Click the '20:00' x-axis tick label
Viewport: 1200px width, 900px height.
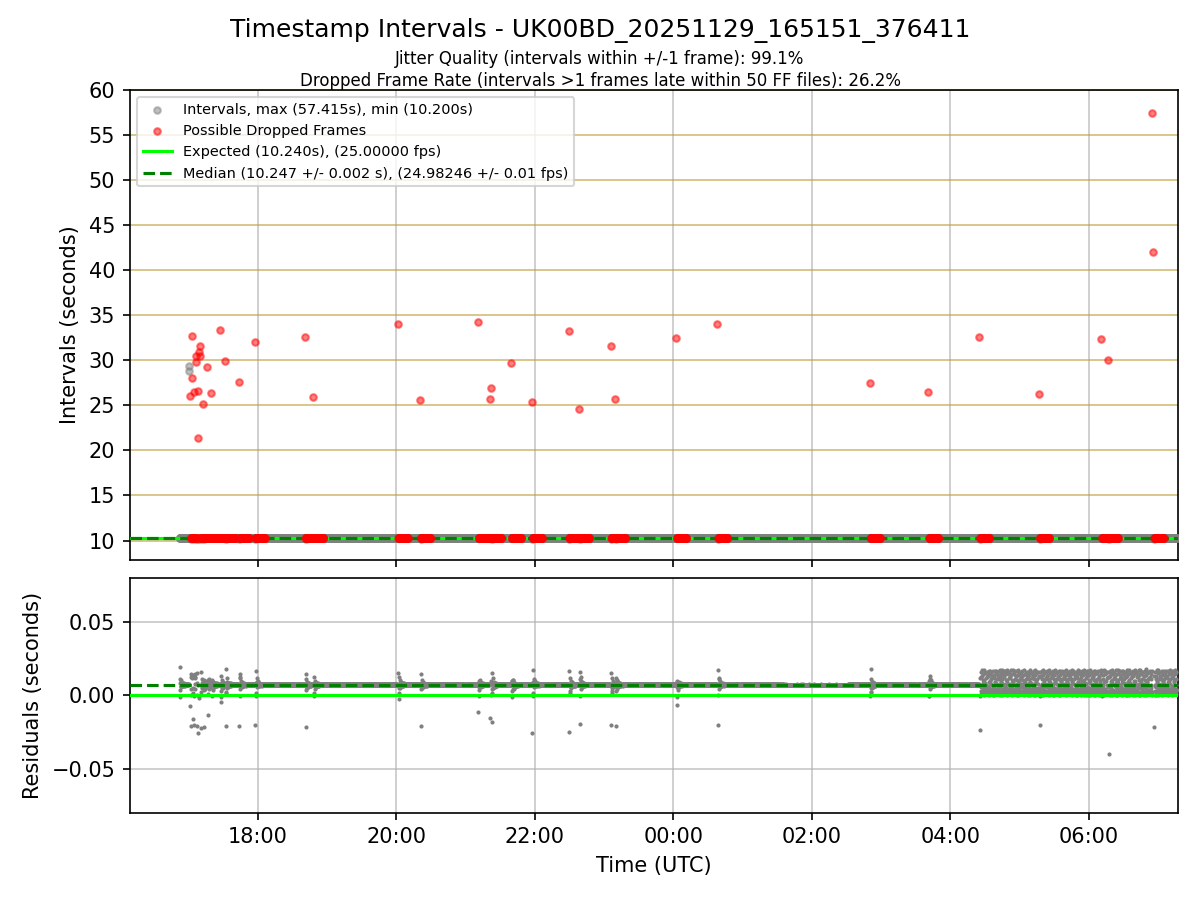(396, 834)
